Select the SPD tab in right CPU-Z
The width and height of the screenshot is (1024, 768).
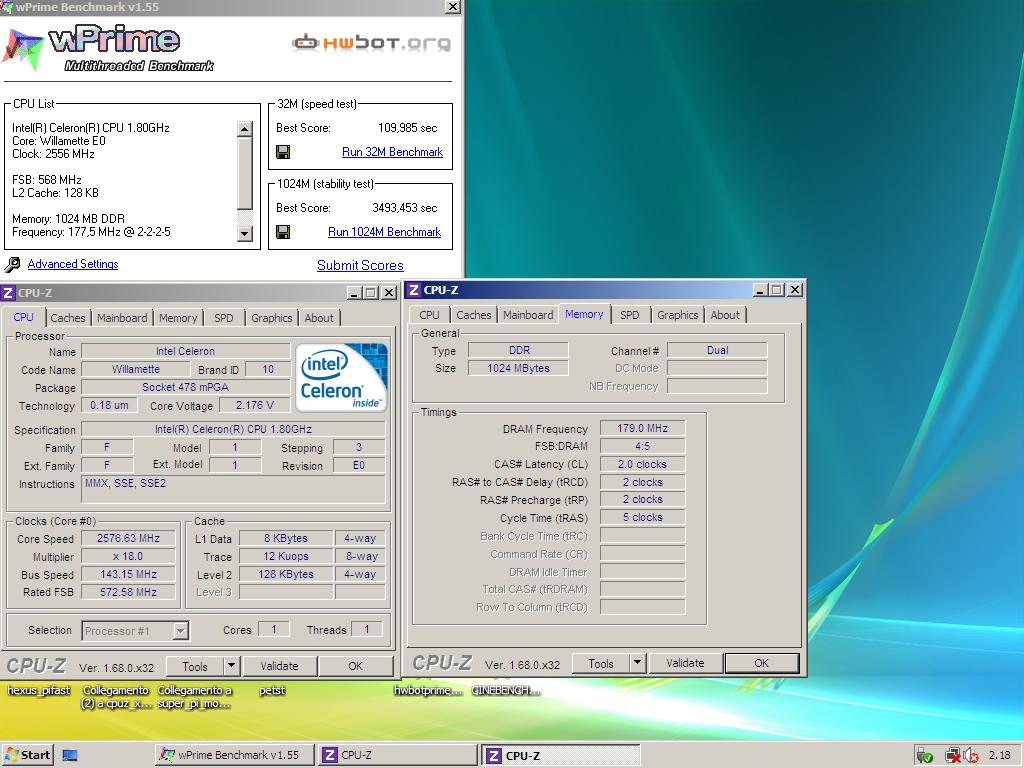click(x=630, y=315)
